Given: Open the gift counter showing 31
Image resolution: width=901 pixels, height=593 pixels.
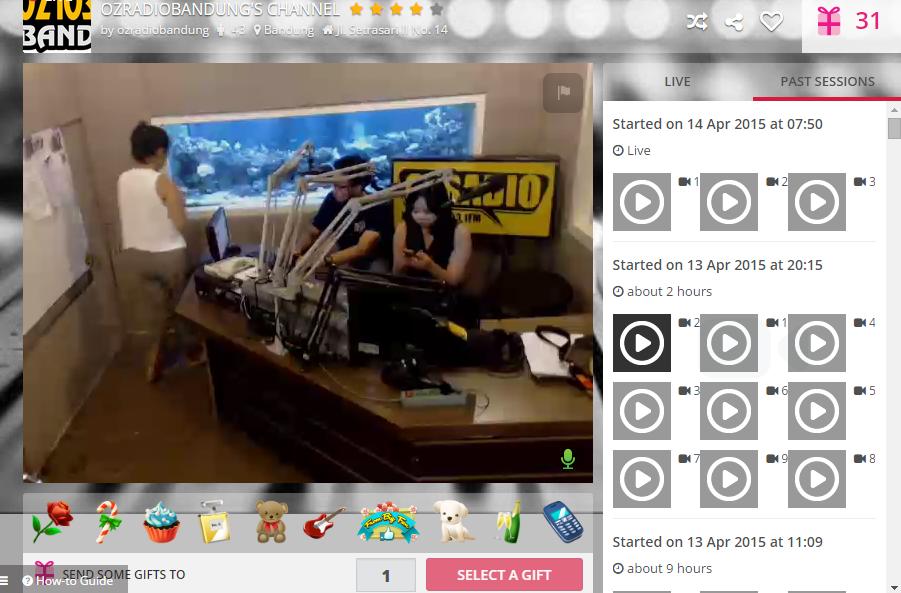Looking at the screenshot, I should coord(851,22).
